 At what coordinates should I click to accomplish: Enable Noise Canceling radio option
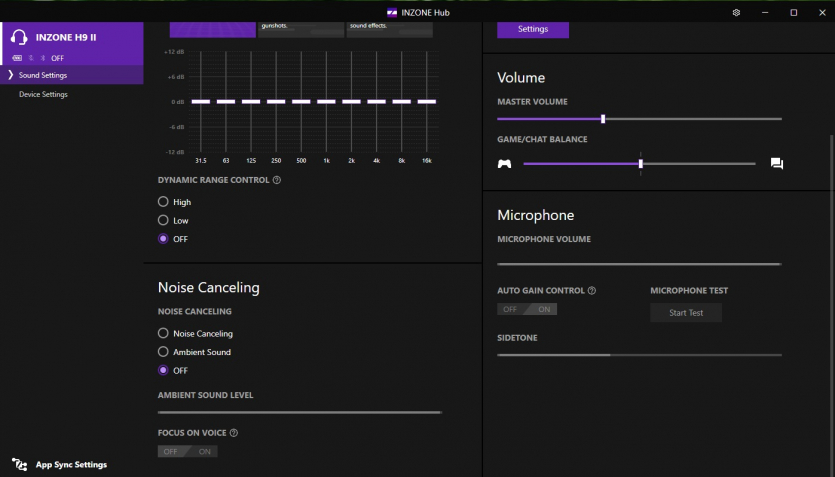(x=163, y=334)
